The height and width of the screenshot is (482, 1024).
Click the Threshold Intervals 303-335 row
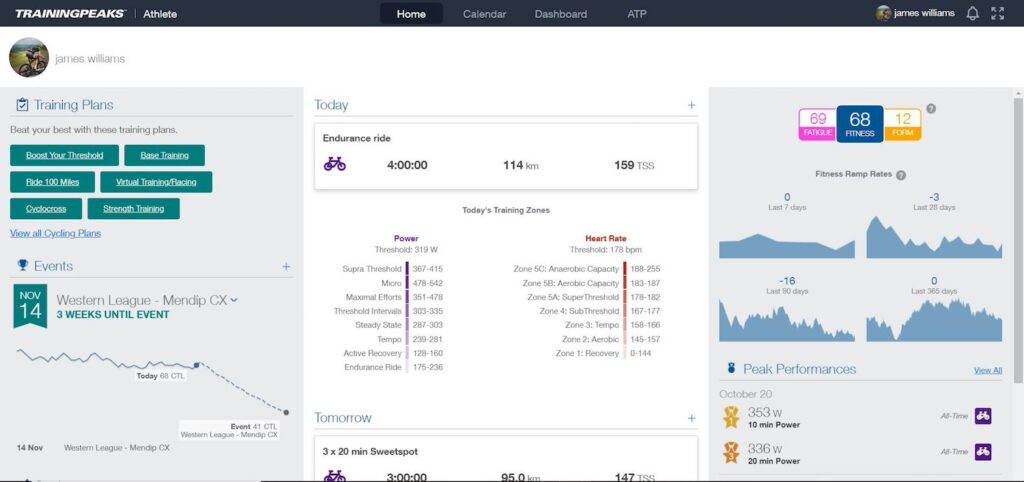[388, 311]
